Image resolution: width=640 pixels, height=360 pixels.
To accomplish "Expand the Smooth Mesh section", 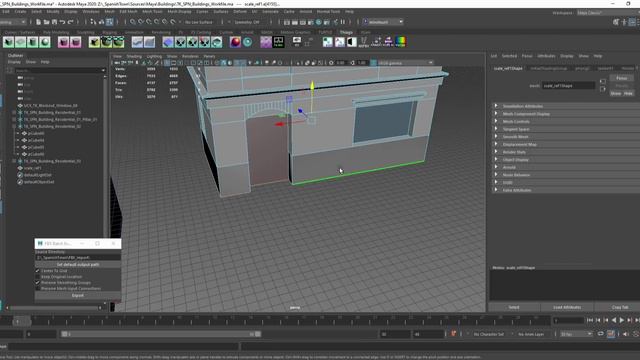I will point(565,137).
